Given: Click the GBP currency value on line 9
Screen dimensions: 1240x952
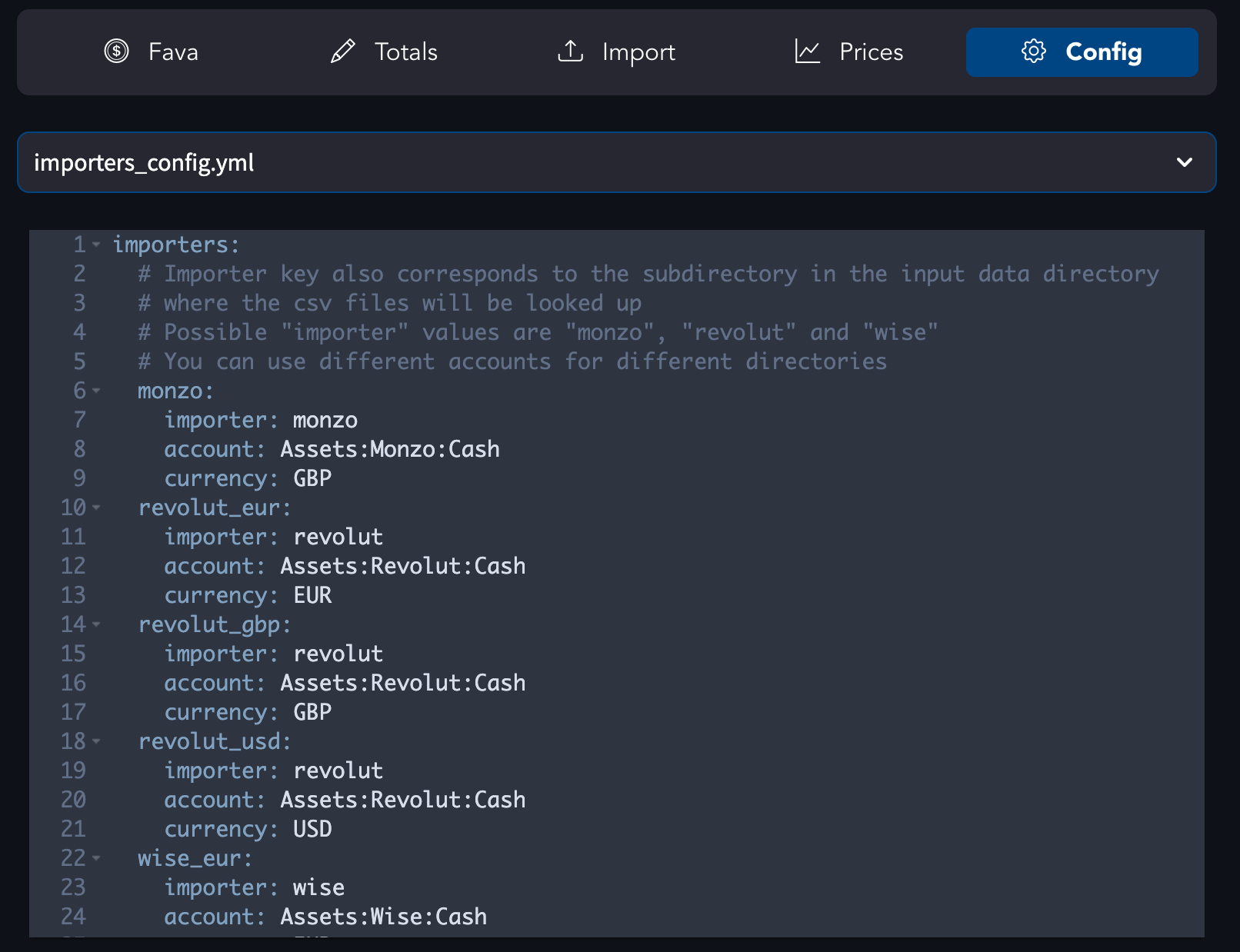Looking at the screenshot, I should click(312, 478).
